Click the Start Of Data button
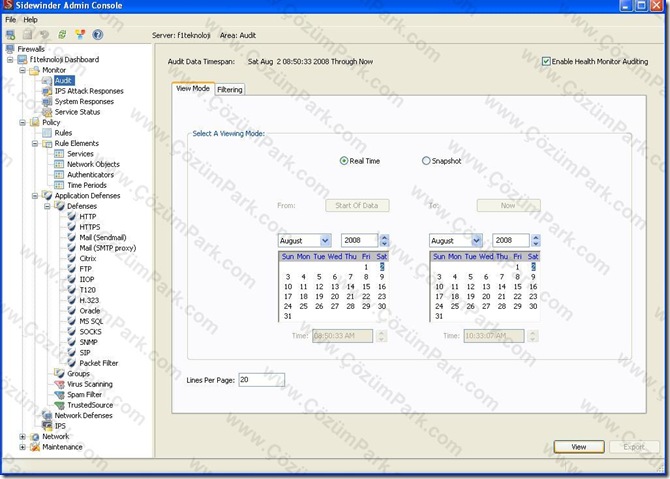The width and height of the screenshot is (670, 479). tap(357, 206)
